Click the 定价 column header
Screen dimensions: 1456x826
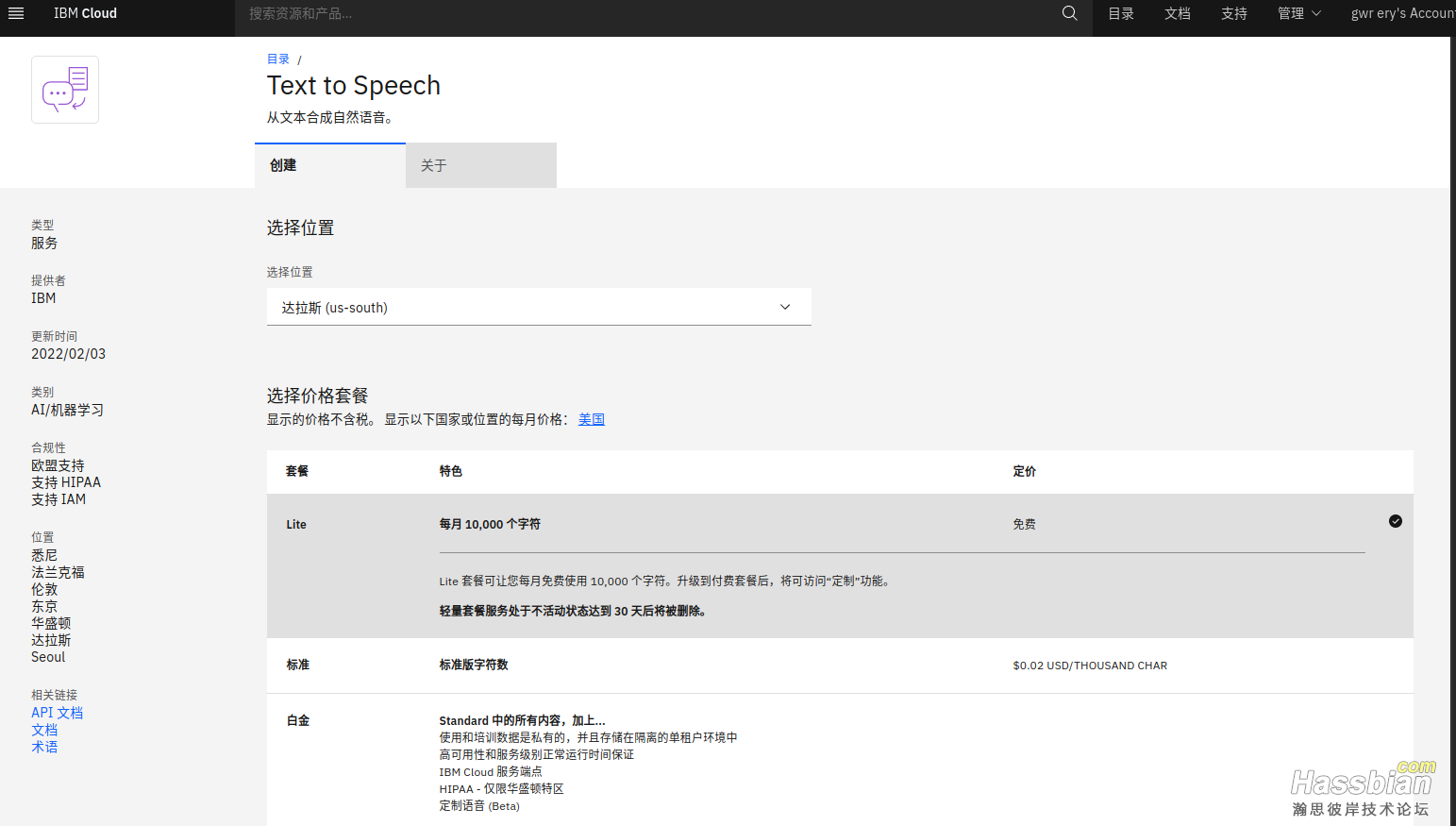(1025, 471)
